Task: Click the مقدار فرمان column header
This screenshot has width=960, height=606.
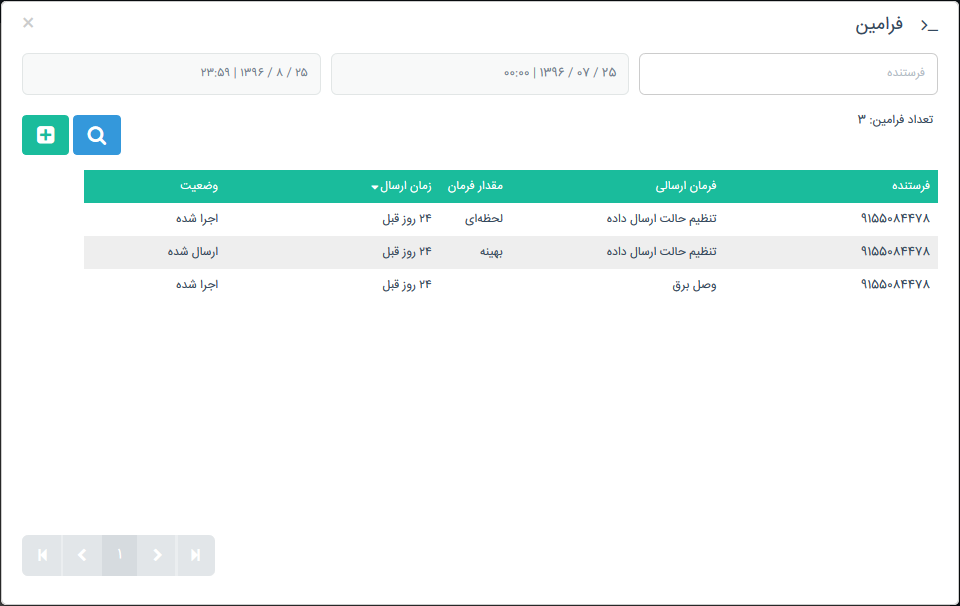Action: (474, 186)
